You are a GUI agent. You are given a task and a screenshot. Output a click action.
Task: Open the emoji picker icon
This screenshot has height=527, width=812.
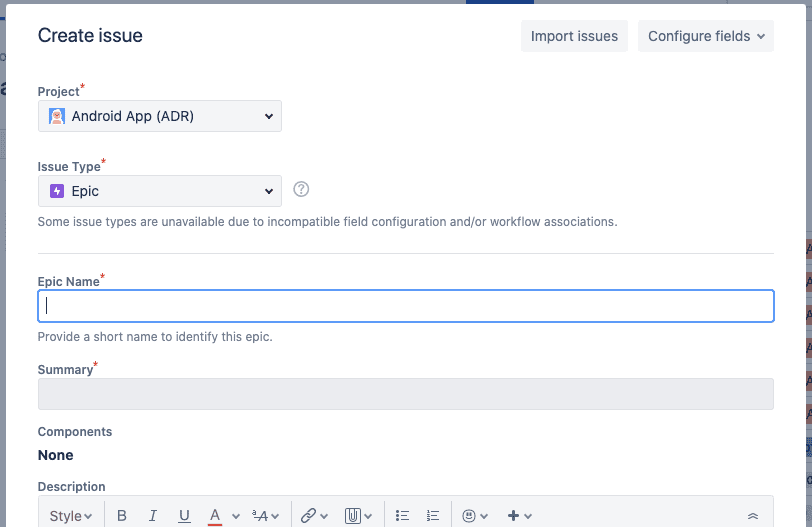click(x=469, y=516)
